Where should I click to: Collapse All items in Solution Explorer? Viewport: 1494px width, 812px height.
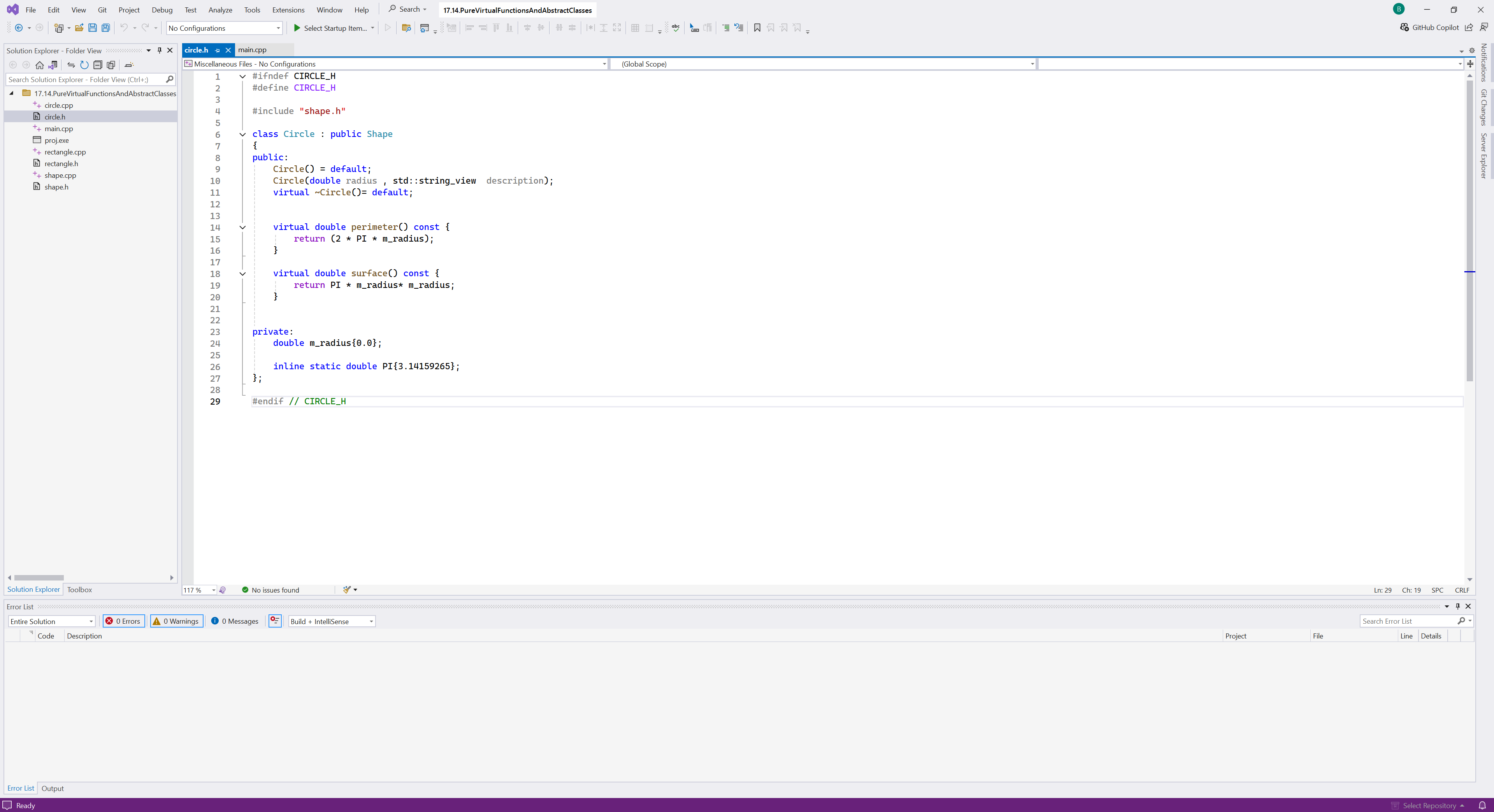pos(97,65)
